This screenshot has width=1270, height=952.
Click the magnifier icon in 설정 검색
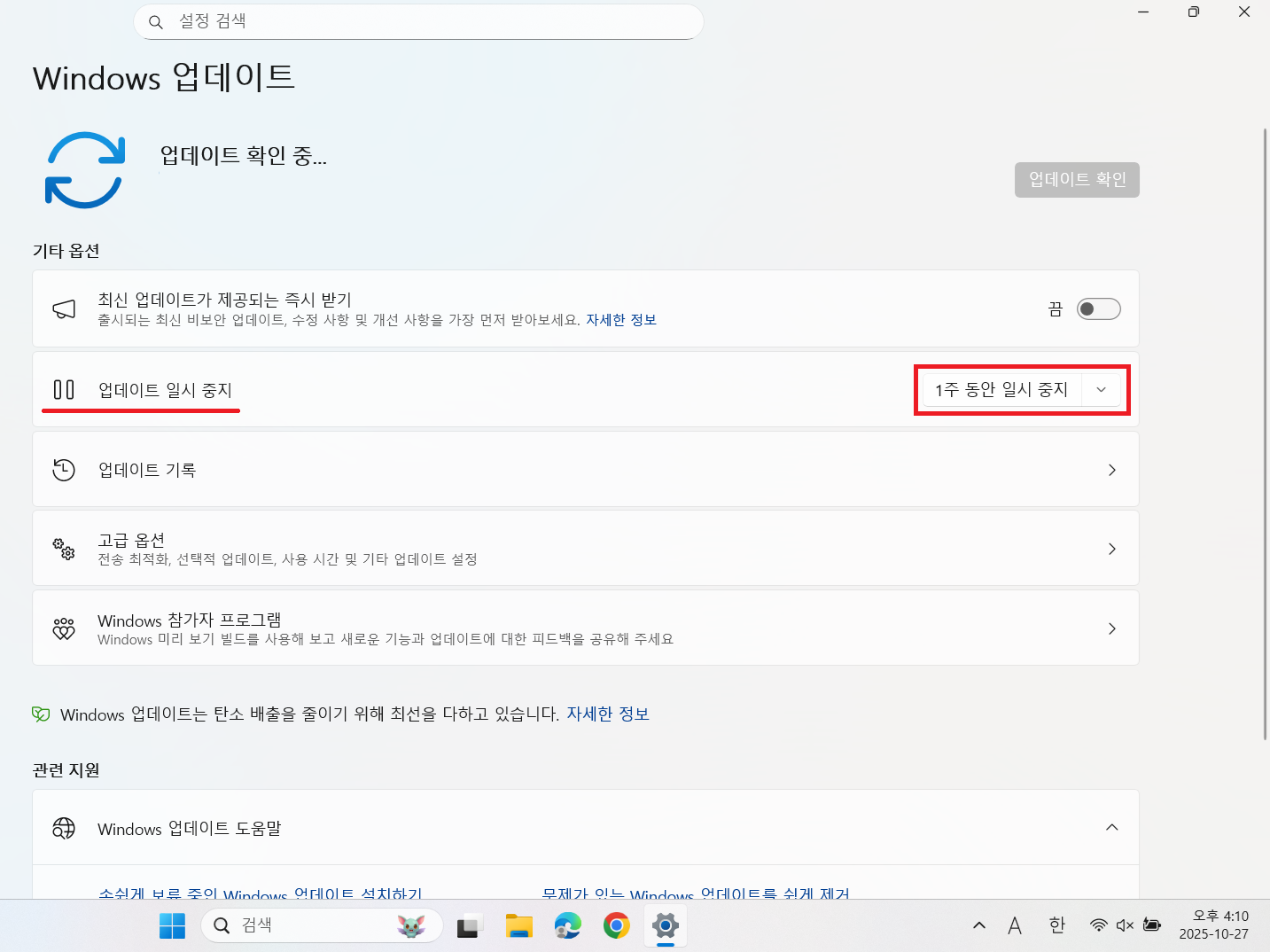point(156,22)
